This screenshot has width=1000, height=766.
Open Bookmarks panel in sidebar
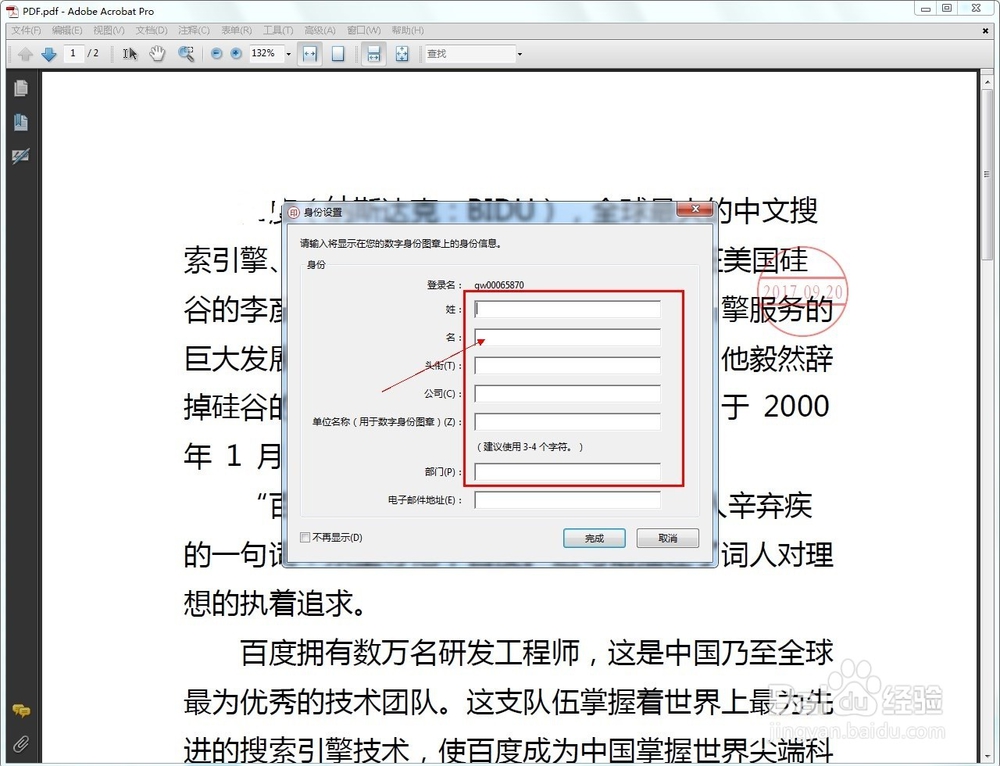coord(20,122)
